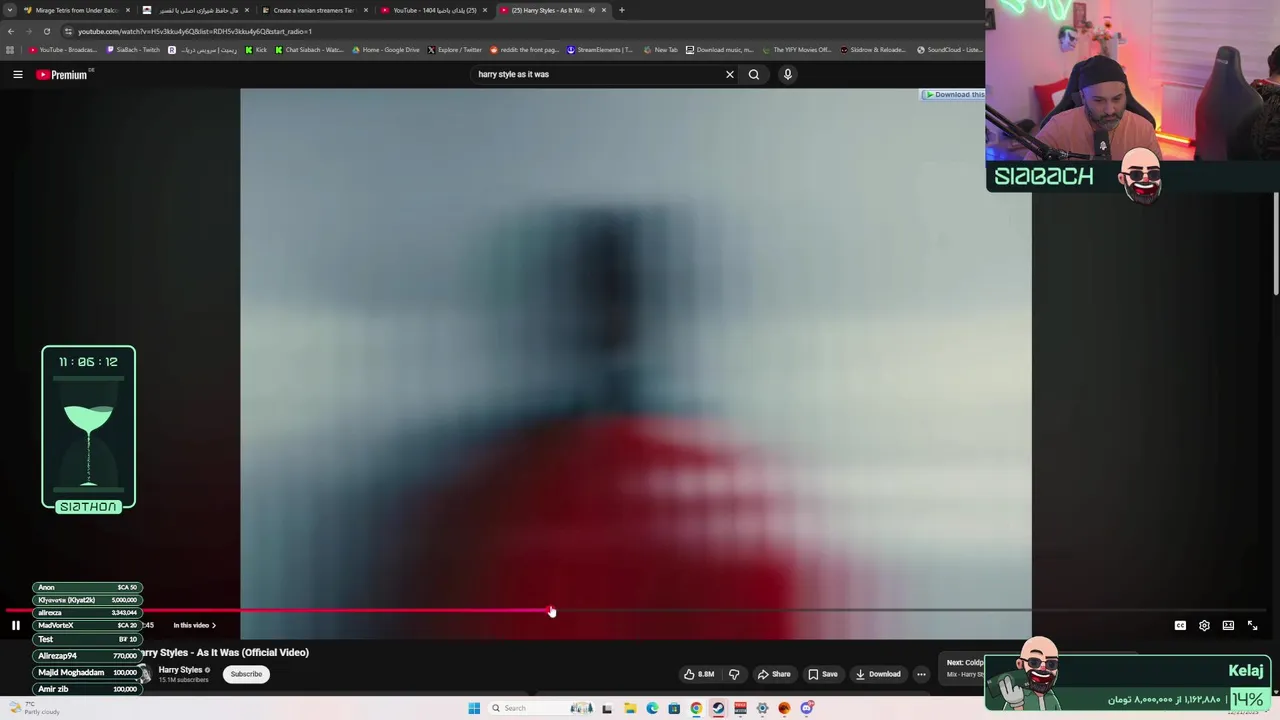Open the 'Home - Google Drive' bookmark

pyautogui.click(x=386, y=50)
